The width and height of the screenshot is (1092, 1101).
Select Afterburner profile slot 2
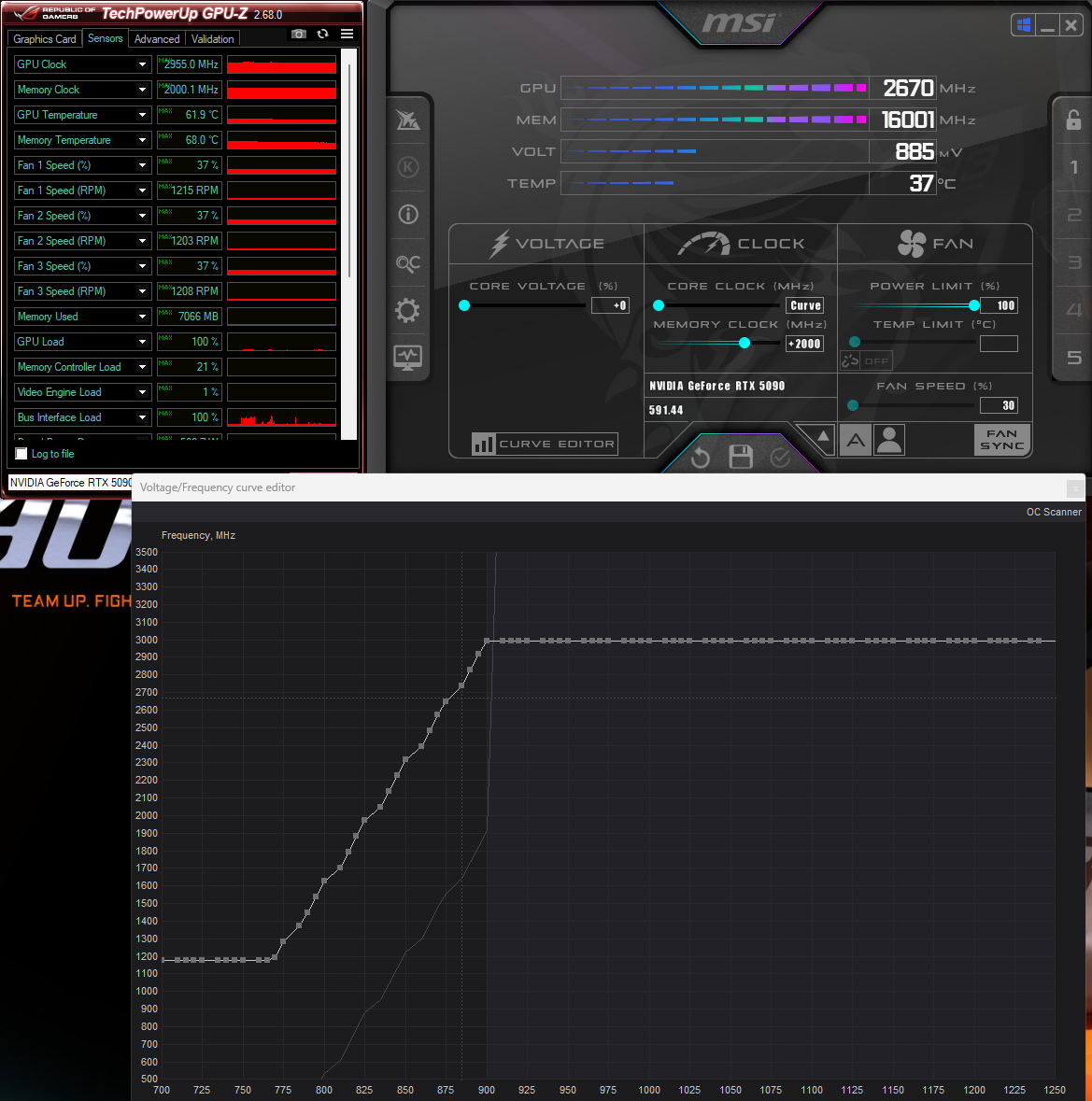[1073, 215]
